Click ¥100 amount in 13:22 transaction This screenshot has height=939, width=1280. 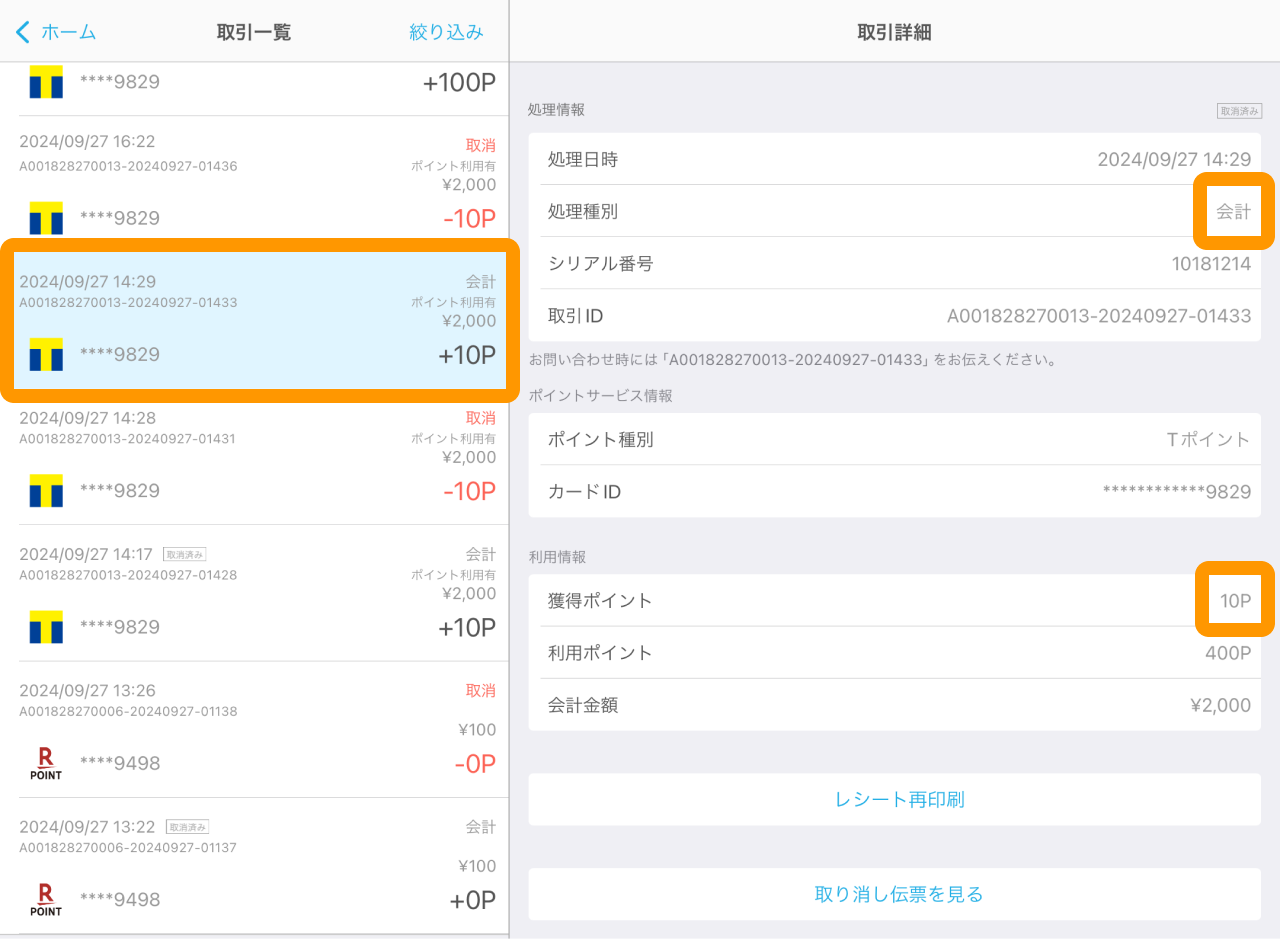[x=478, y=866]
